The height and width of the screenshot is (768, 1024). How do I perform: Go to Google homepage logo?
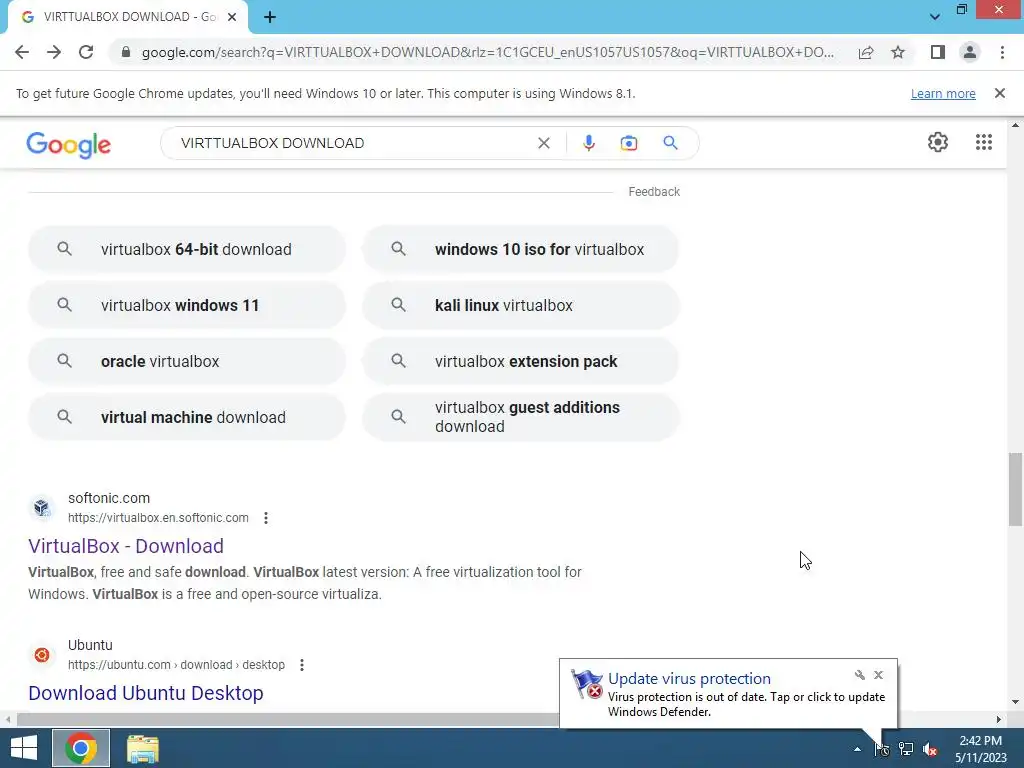click(69, 145)
